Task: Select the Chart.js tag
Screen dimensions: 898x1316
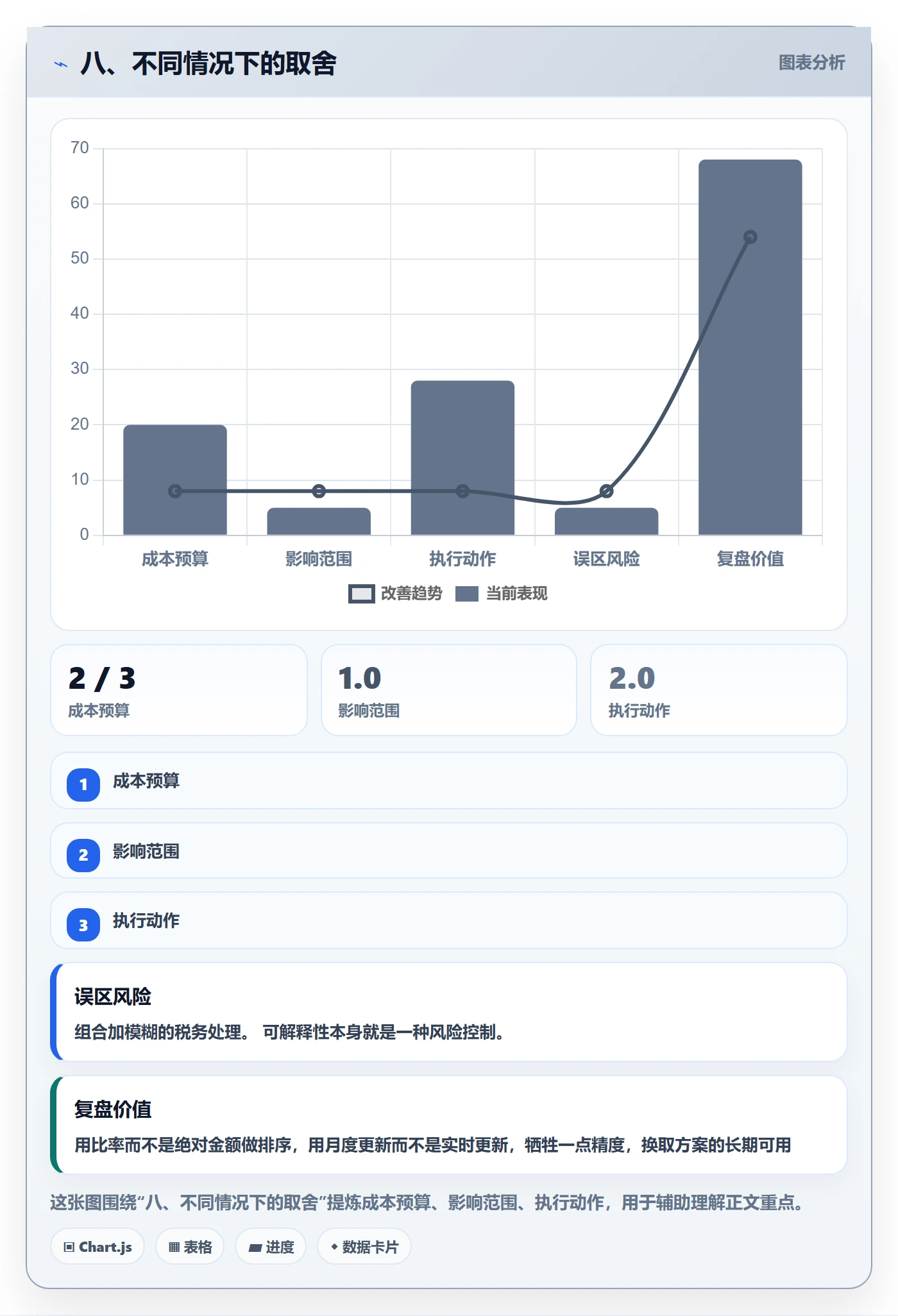Action: tap(97, 1247)
